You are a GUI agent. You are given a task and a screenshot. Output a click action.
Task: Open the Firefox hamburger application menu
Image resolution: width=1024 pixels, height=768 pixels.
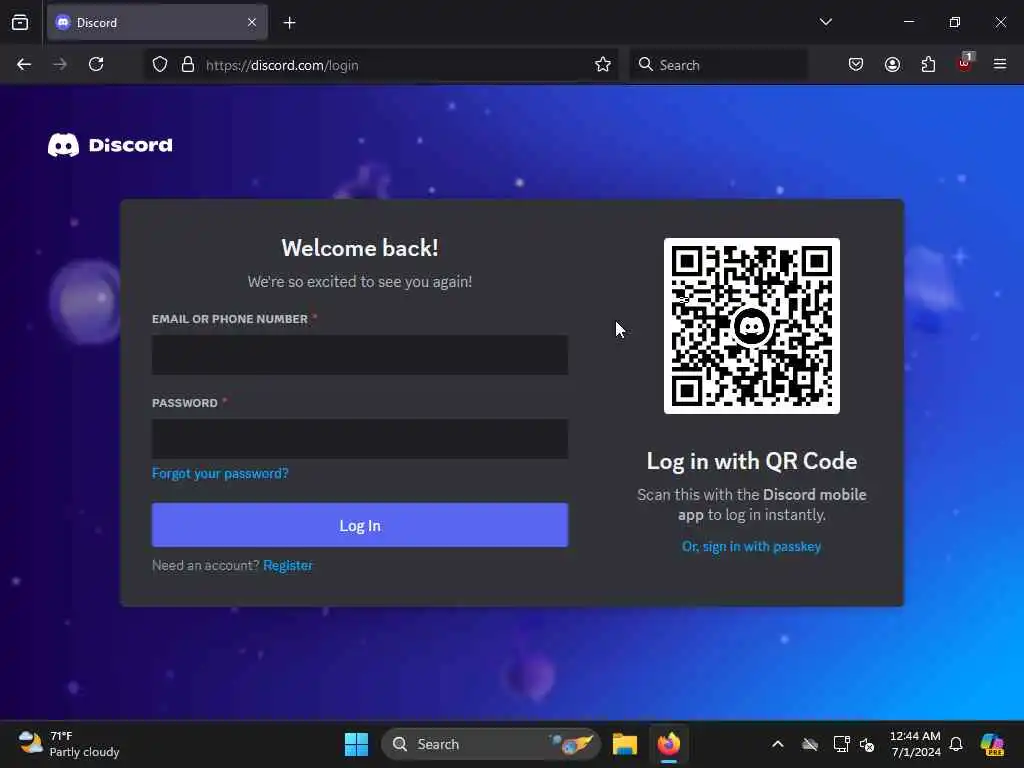tap(1000, 65)
